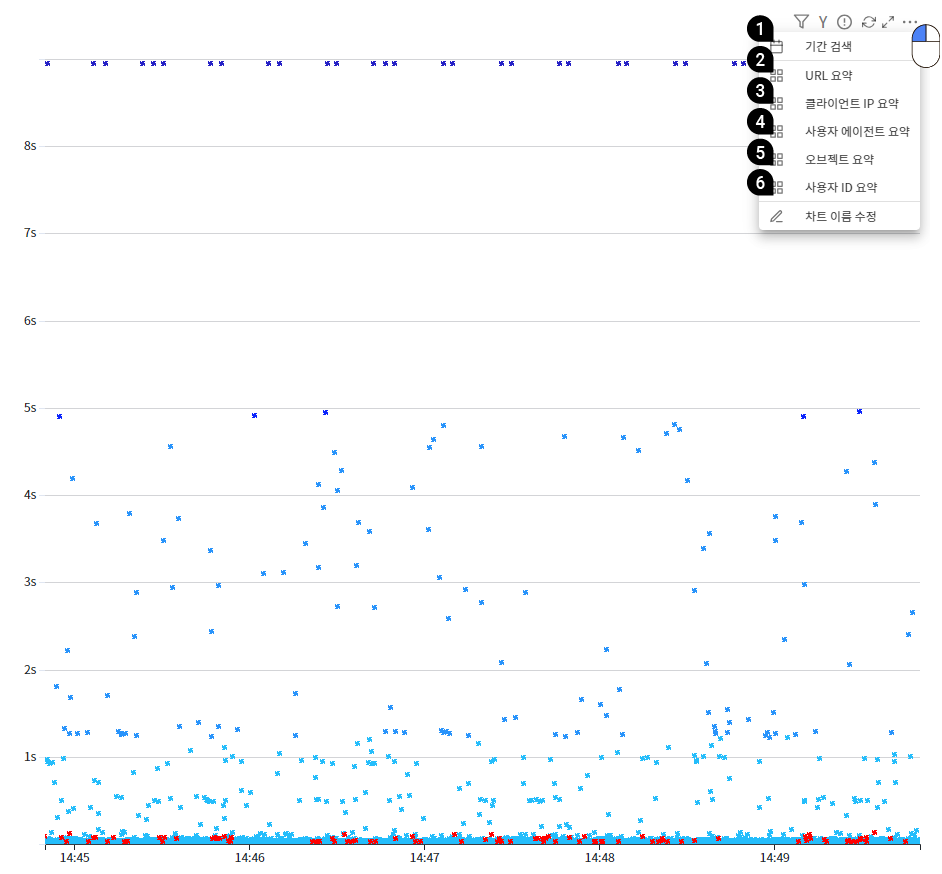Open 사용자 에이전트 요약 from the menu
This screenshot has height=874, width=942.
pos(857,131)
